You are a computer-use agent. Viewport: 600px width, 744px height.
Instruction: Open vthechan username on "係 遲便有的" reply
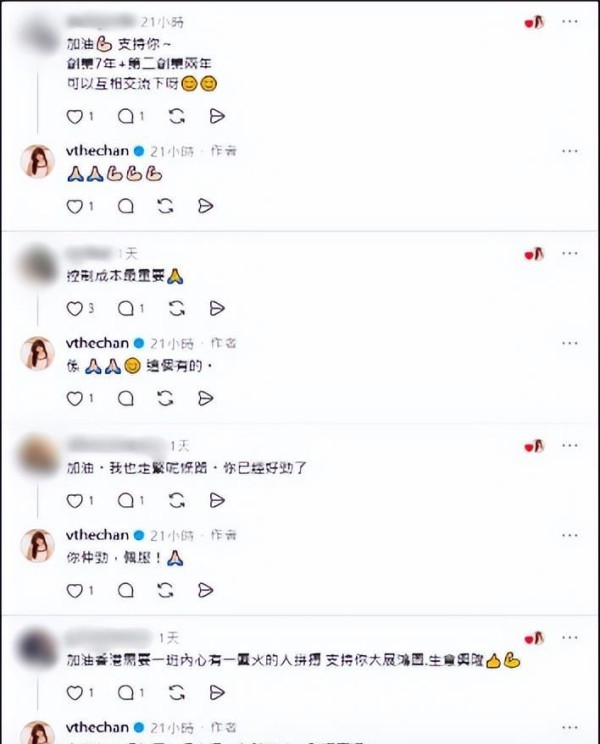97,343
